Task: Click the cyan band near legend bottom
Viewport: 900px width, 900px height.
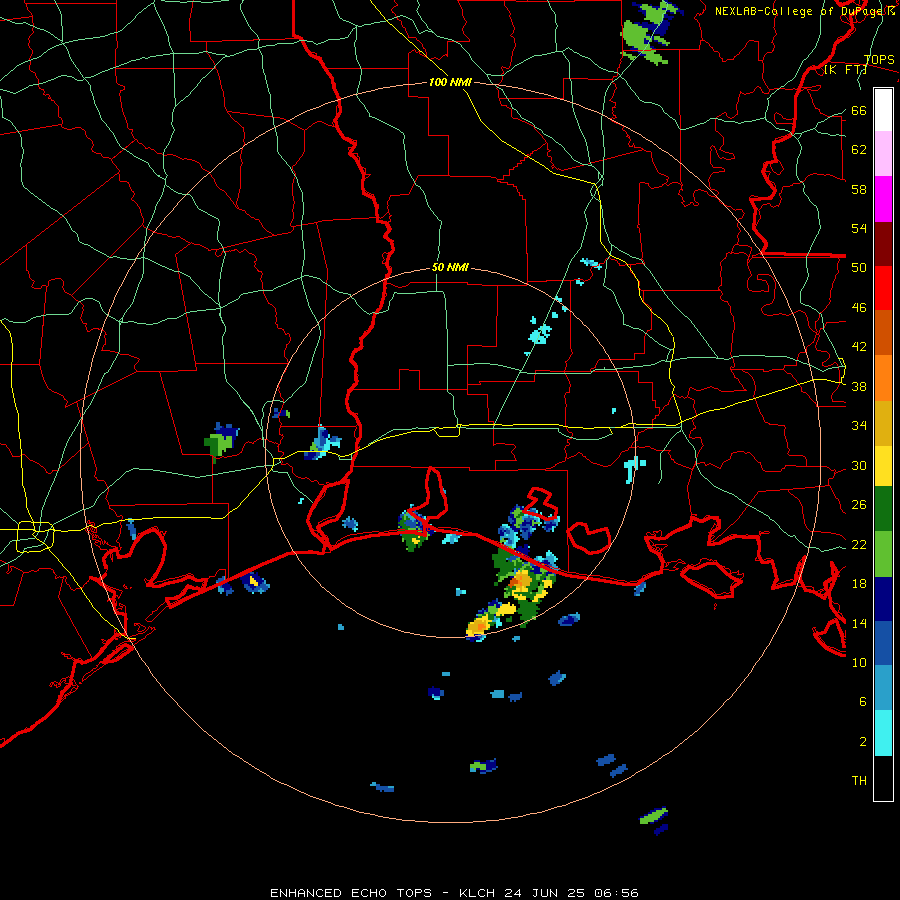Action: [883, 733]
